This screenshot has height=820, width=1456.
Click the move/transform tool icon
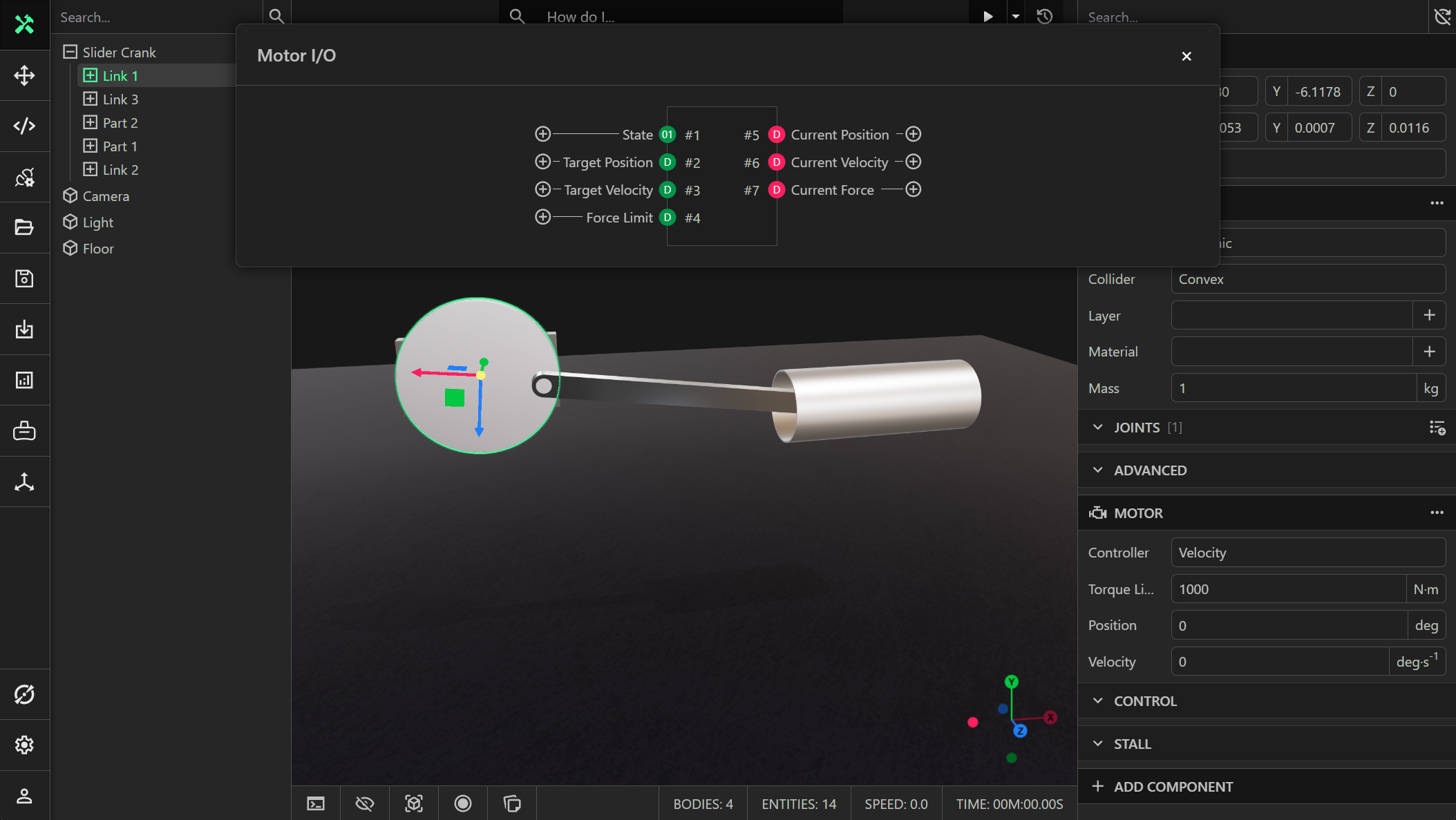tap(24, 75)
